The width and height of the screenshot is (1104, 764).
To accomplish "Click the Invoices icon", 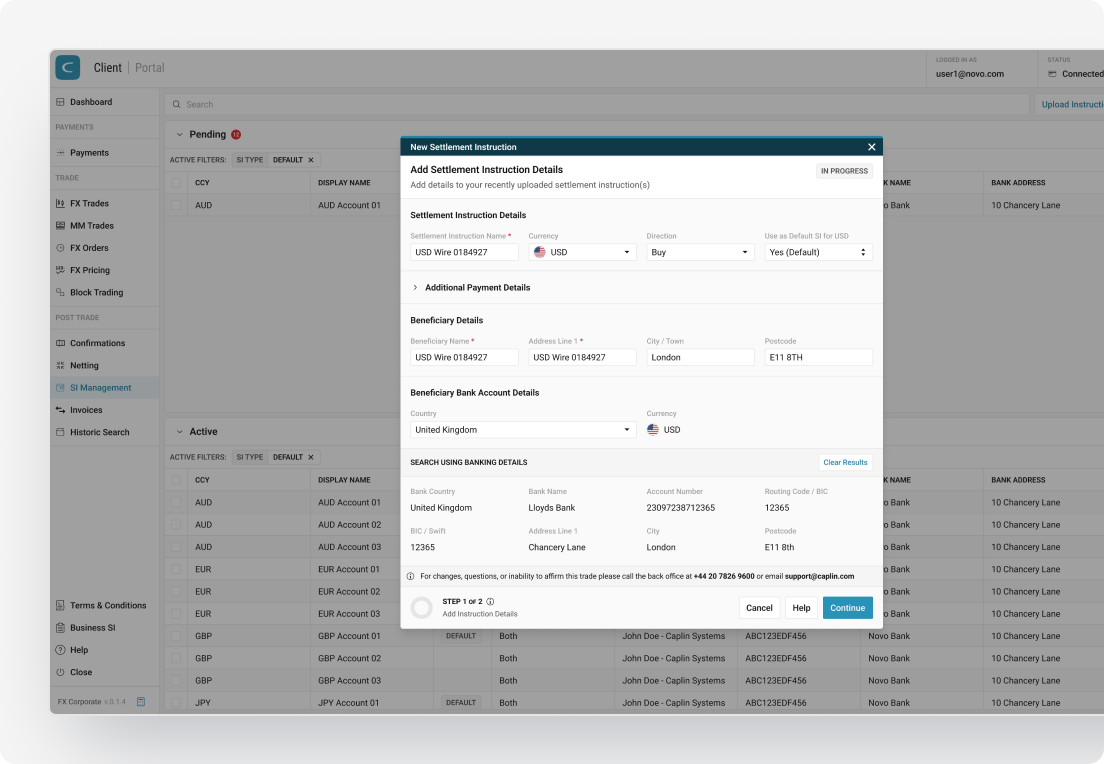I will click(61, 410).
